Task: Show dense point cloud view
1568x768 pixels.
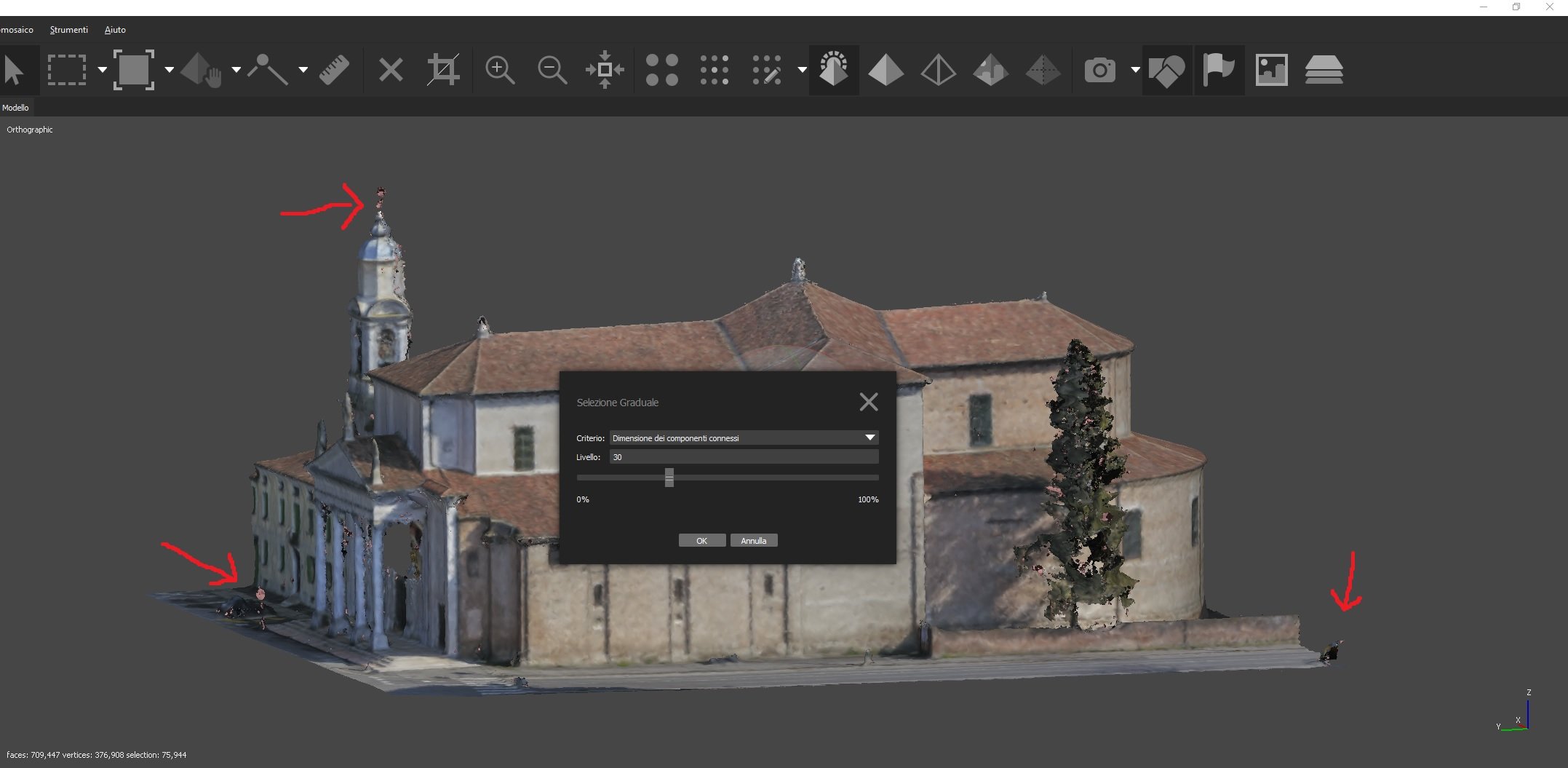Action: pyautogui.click(x=715, y=70)
